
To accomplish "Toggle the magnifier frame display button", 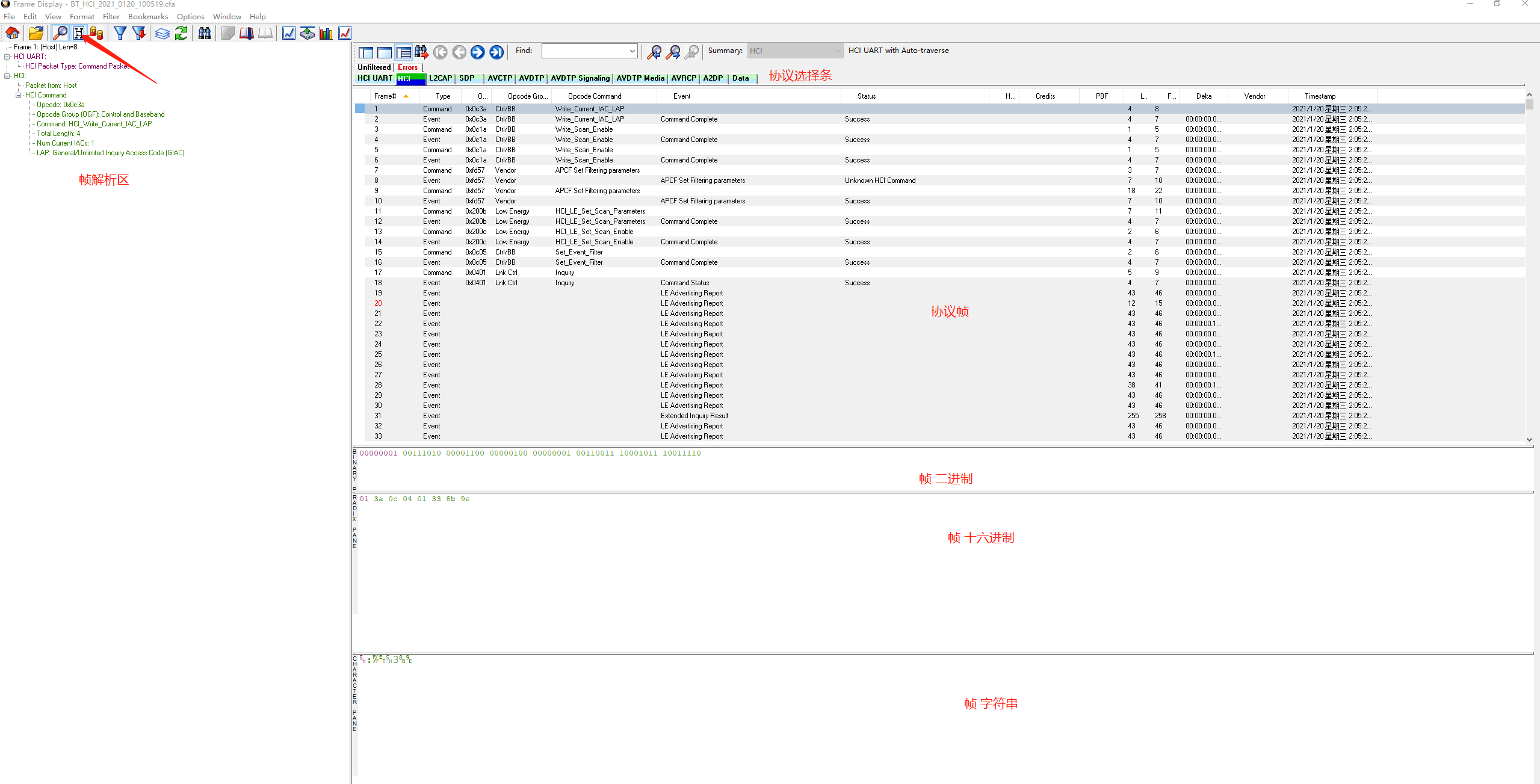I will 60,33.
